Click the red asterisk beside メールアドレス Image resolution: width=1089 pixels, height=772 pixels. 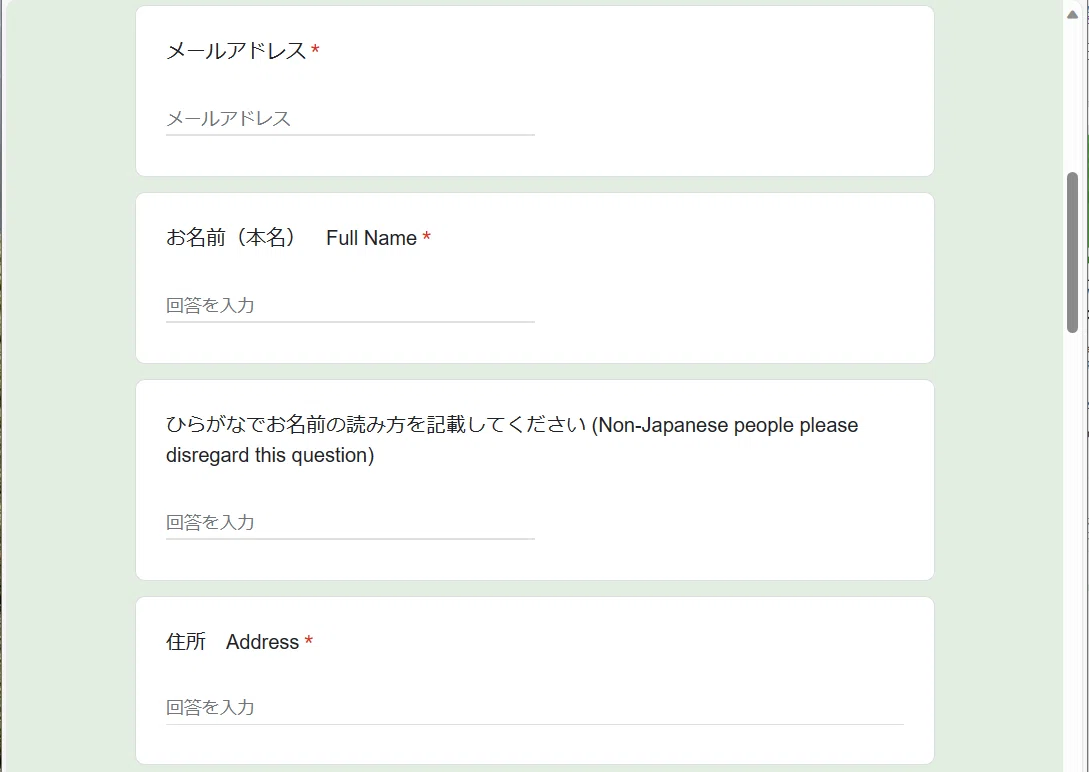(x=315, y=50)
